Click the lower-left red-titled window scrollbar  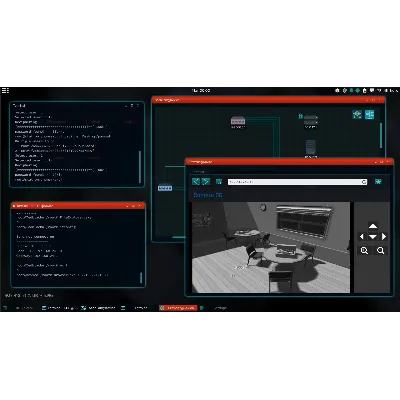point(141,278)
